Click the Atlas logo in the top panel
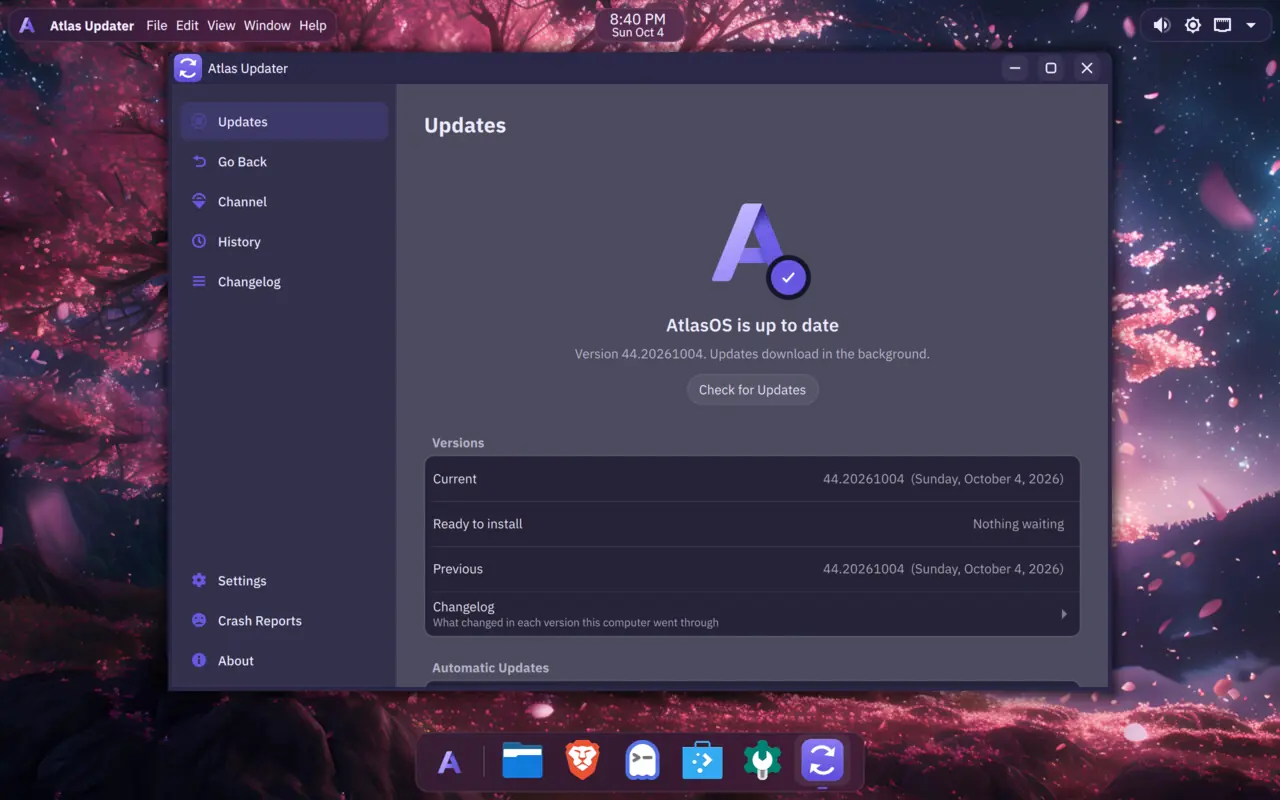 pos(28,25)
